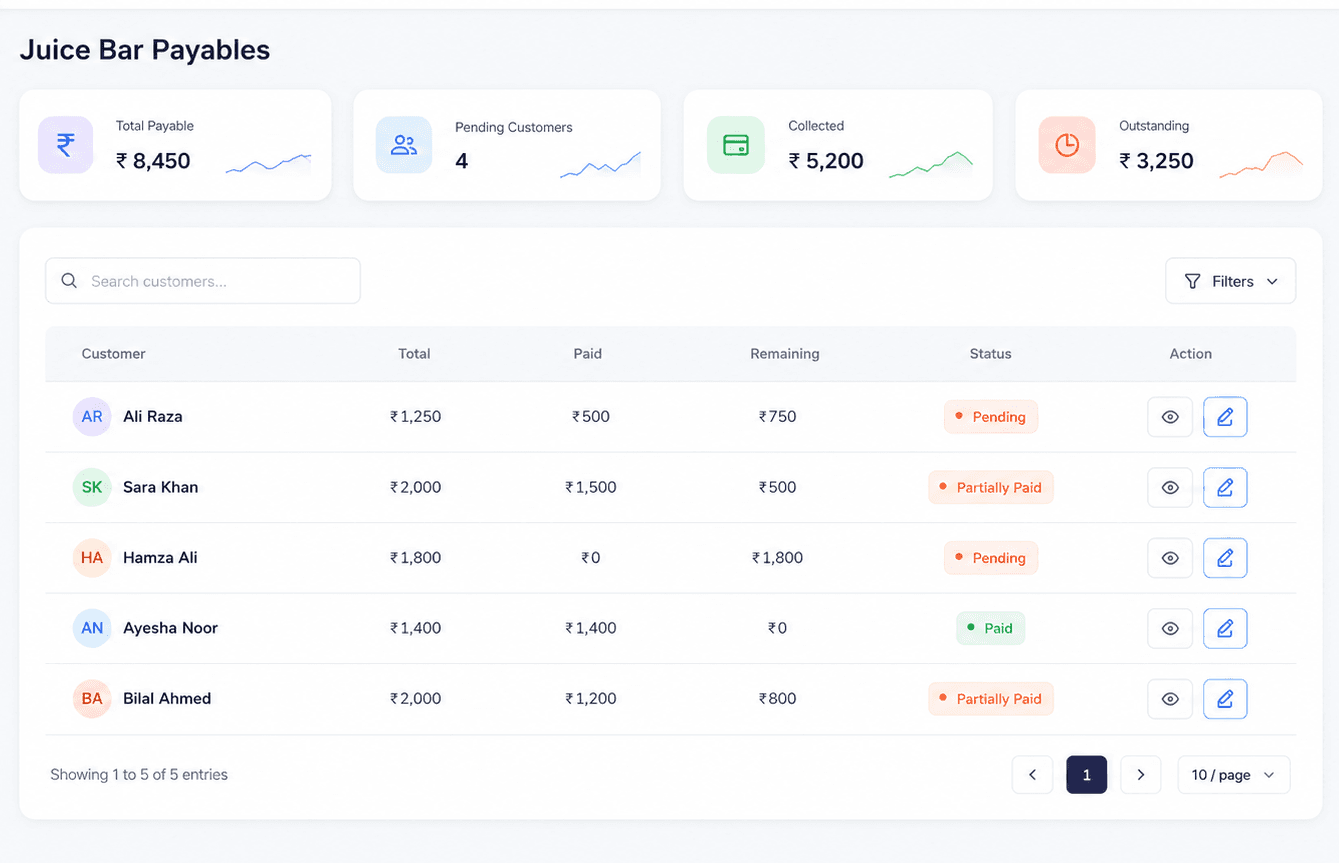Click the ₹ 3,250 Outstanding value

click(x=1156, y=161)
